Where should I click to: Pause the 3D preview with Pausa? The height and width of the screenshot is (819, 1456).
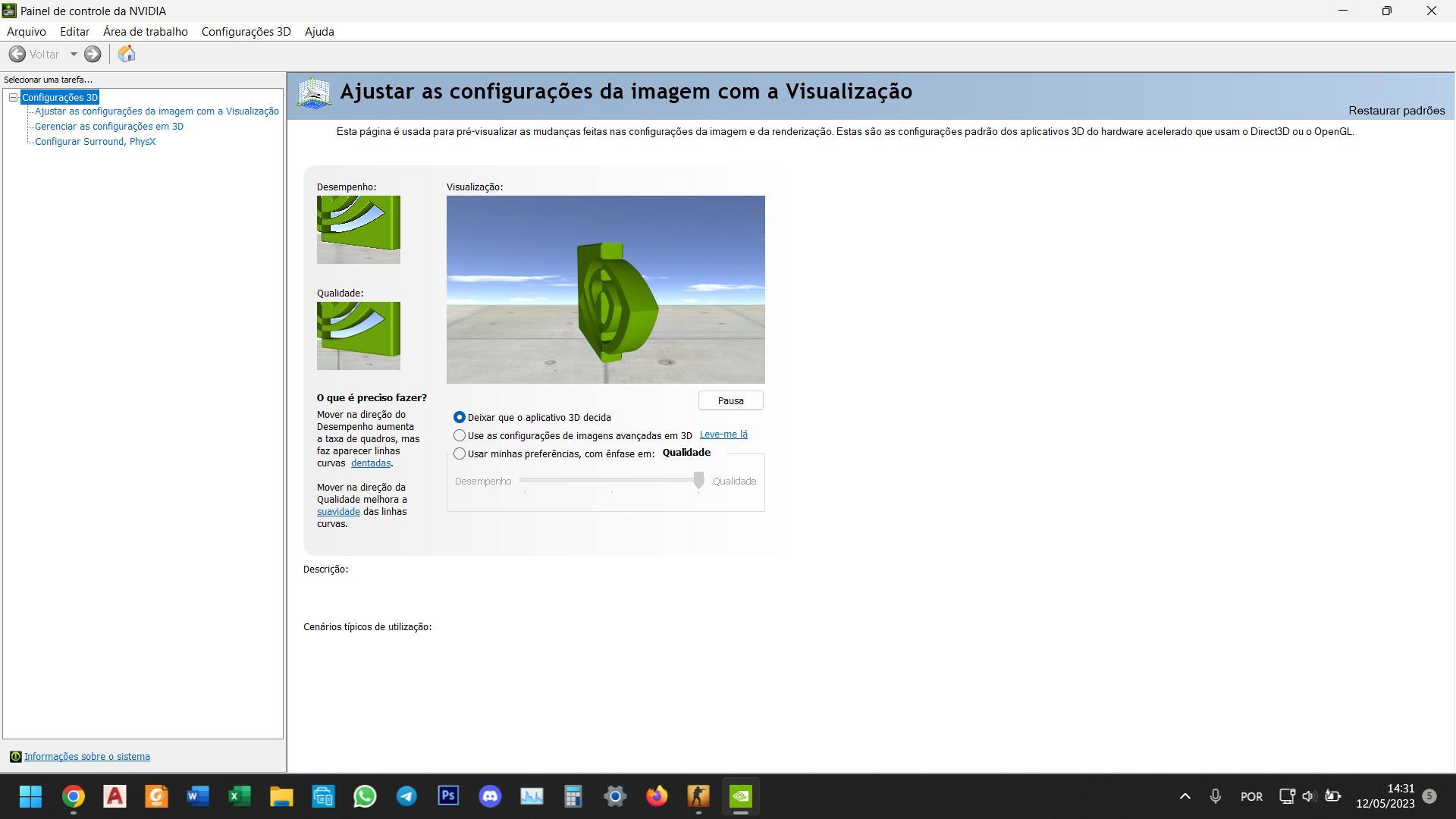pos(730,400)
